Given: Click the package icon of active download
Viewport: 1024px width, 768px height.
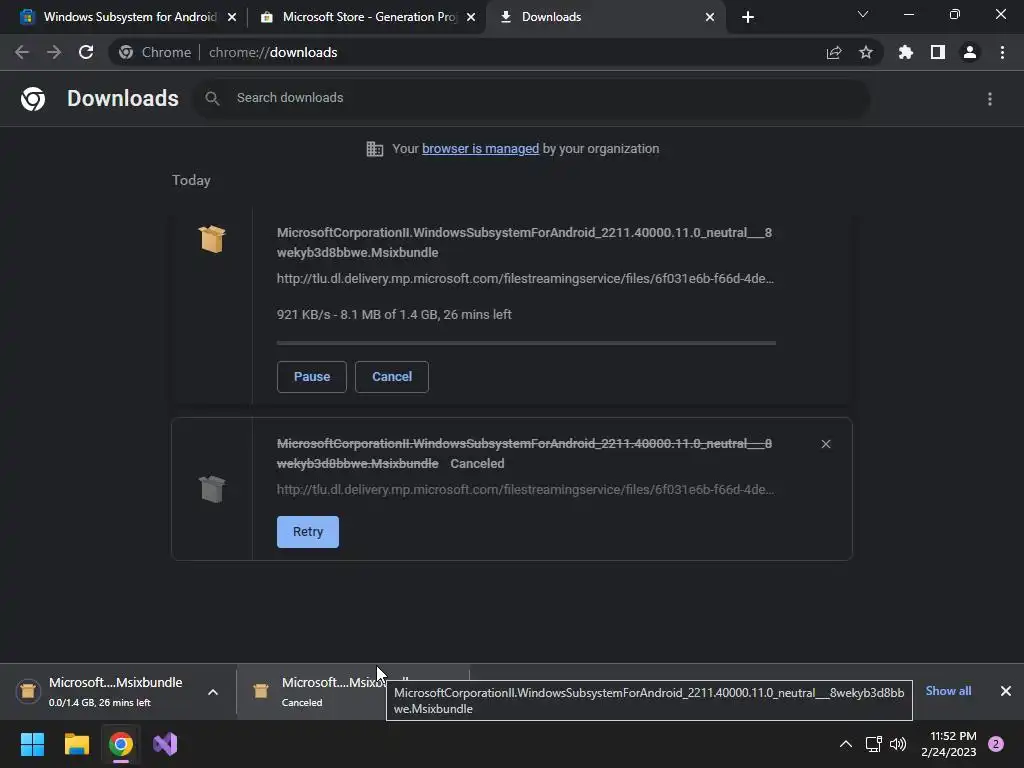Looking at the screenshot, I should pos(212,238).
